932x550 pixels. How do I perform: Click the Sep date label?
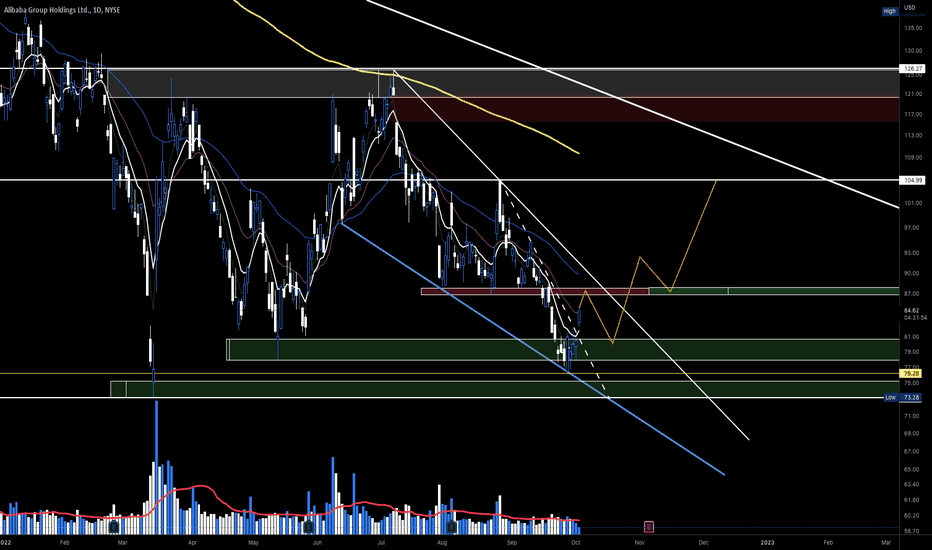click(512, 542)
